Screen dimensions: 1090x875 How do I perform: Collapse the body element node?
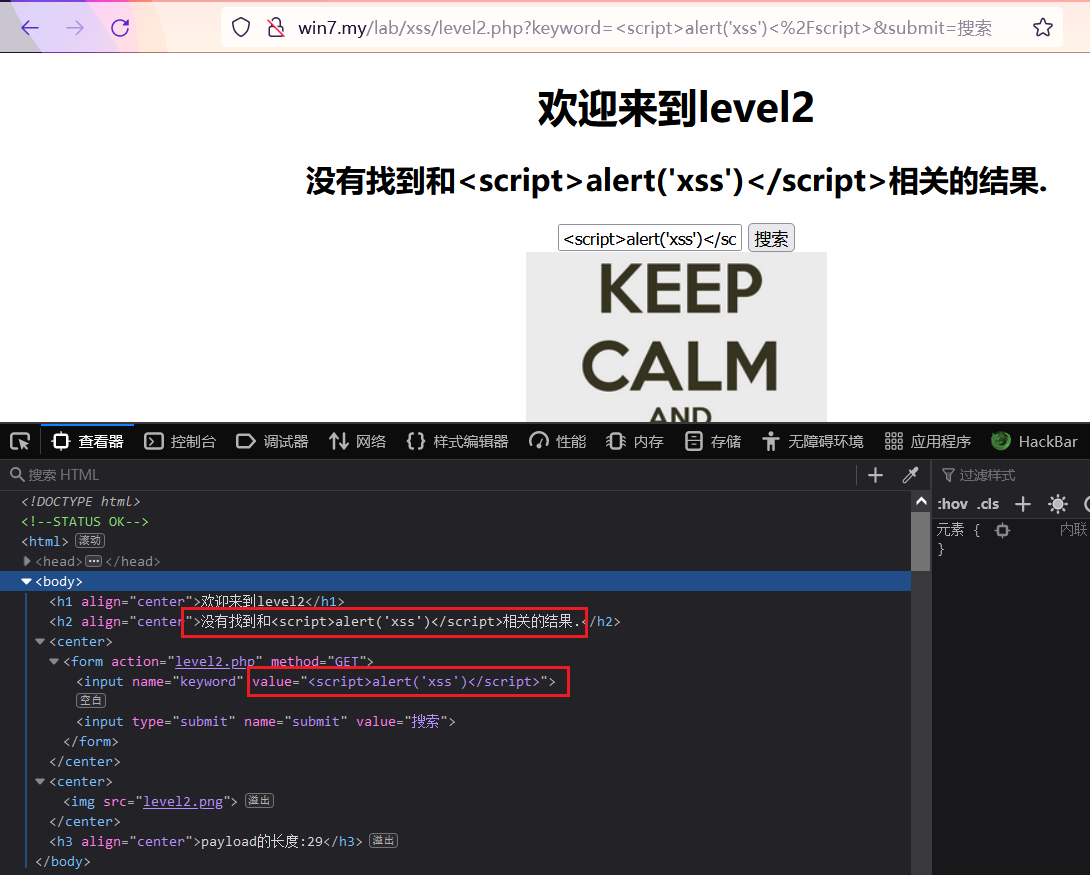point(26,581)
